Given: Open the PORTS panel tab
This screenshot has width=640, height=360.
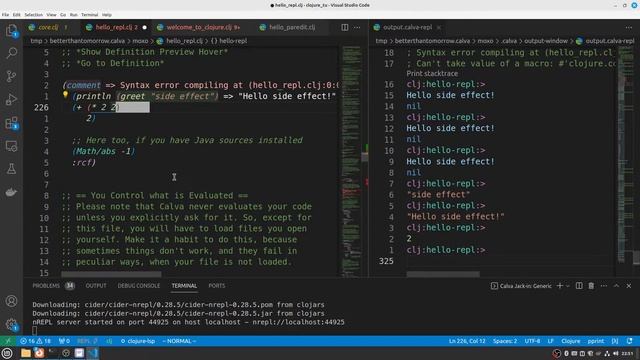Looking at the screenshot, I should click(217, 286).
